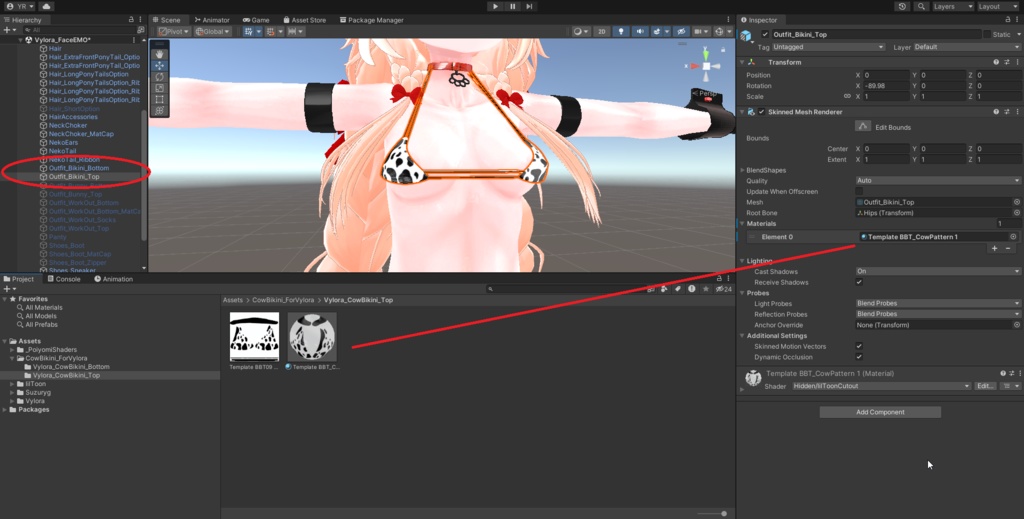Click the Pause button
Viewport: 1024px width, 519px height.
click(x=513, y=7)
